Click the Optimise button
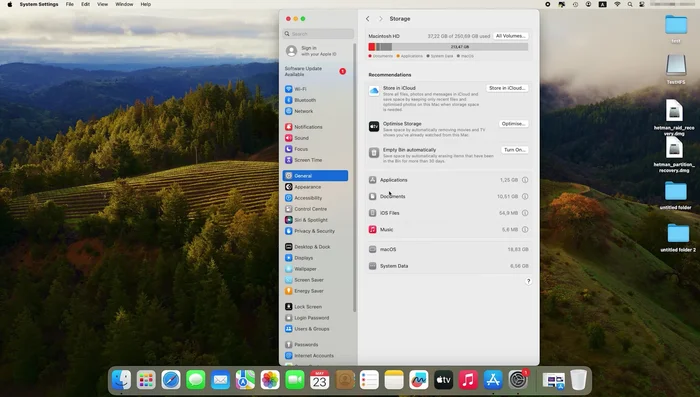Image resolution: width=700 pixels, height=397 pixels. tap(513, 124)
